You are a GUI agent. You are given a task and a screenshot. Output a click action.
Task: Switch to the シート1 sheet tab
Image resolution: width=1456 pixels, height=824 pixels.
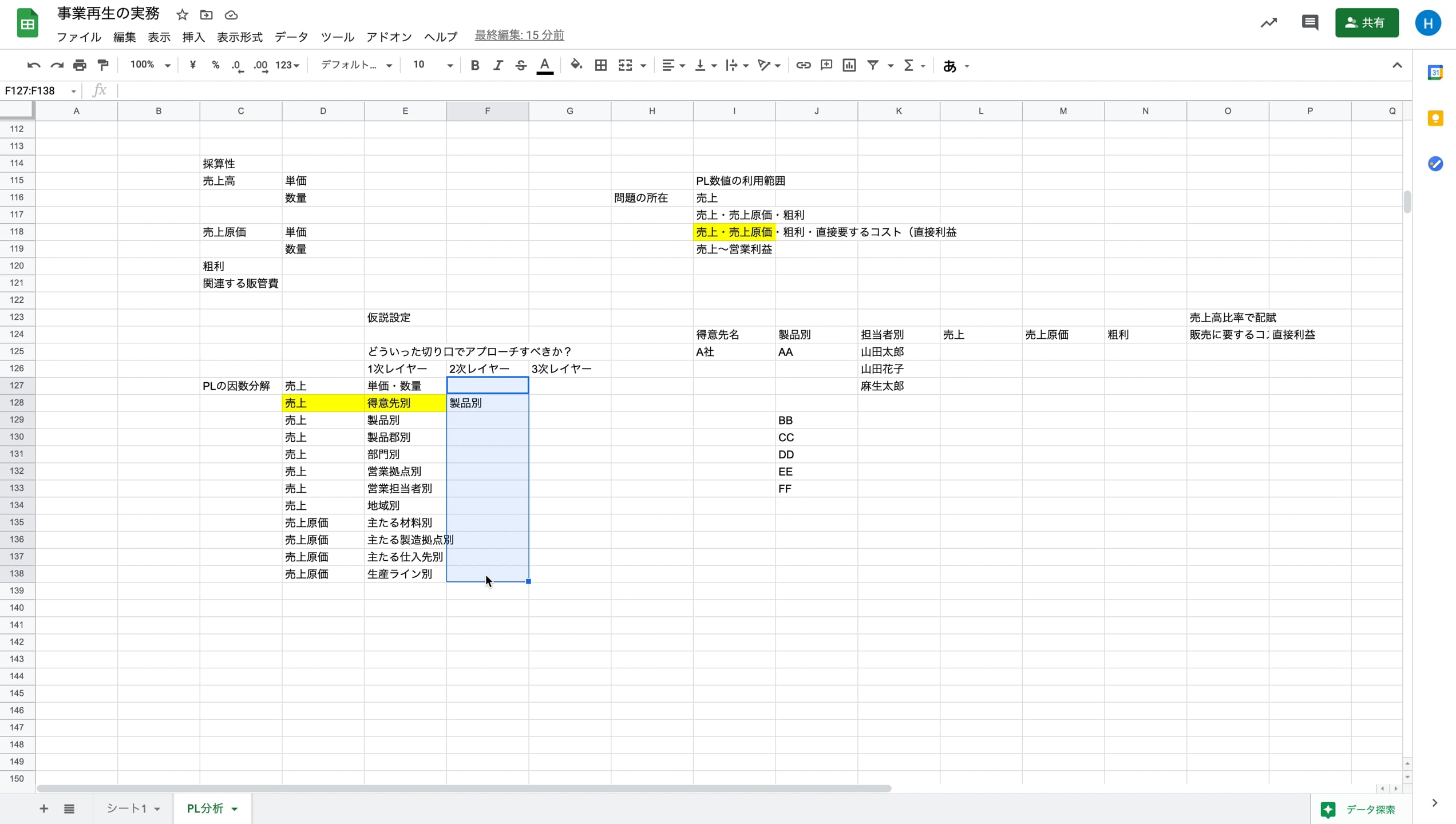[x=127, y=809]
